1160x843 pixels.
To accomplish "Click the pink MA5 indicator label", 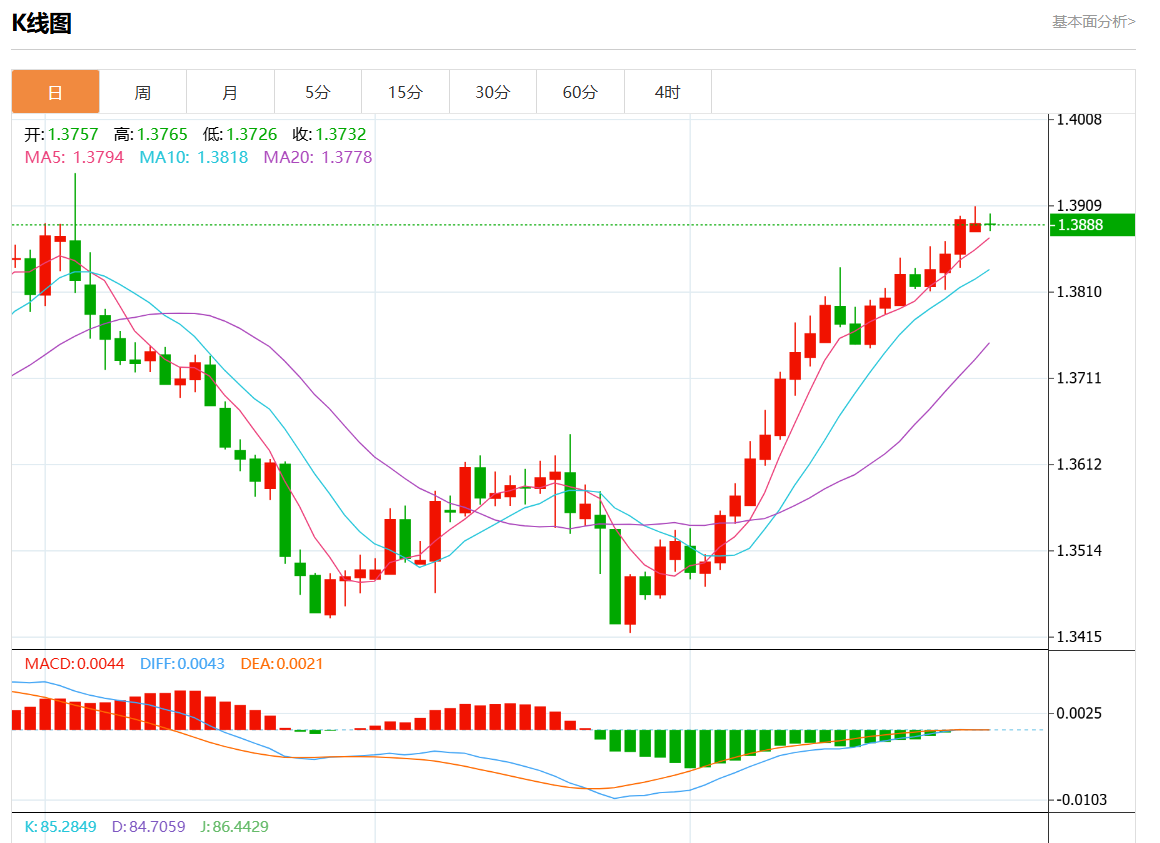I will coord(74,157).
